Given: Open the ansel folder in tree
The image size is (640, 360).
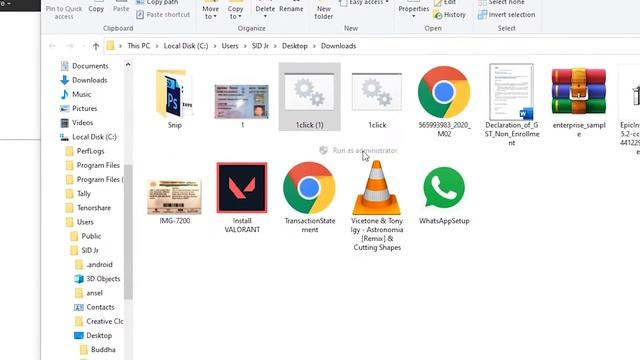Looking at the screenshot, I should (x=89, y=293).
